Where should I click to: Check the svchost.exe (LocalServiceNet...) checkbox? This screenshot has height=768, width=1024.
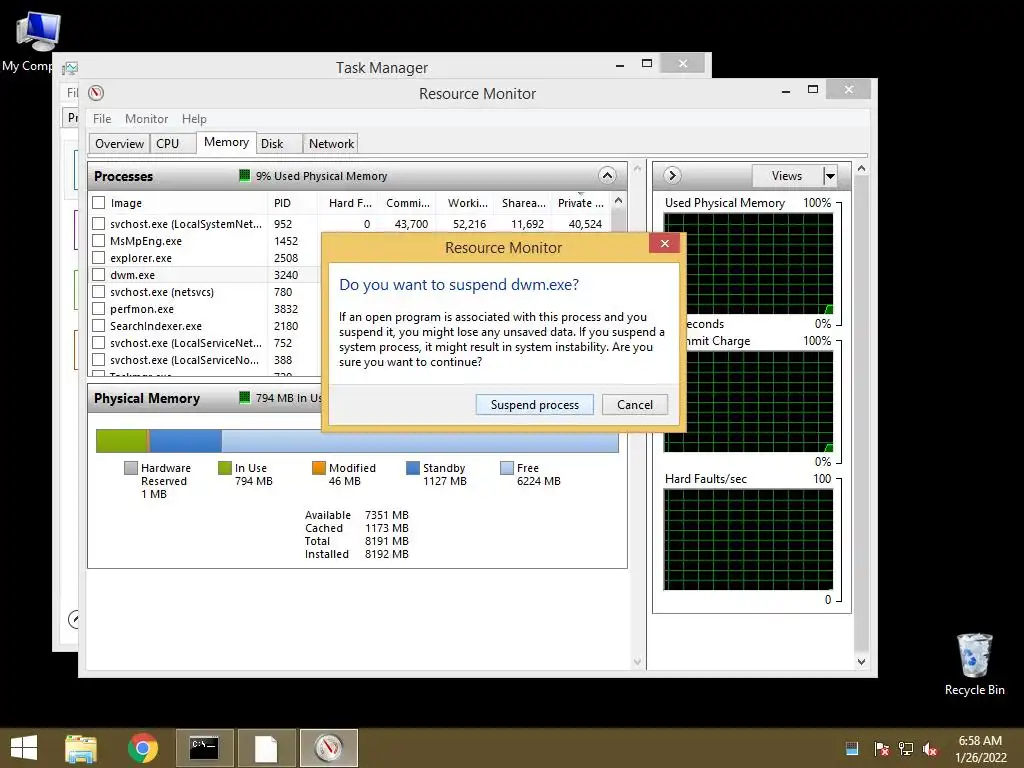pos(99,342)
